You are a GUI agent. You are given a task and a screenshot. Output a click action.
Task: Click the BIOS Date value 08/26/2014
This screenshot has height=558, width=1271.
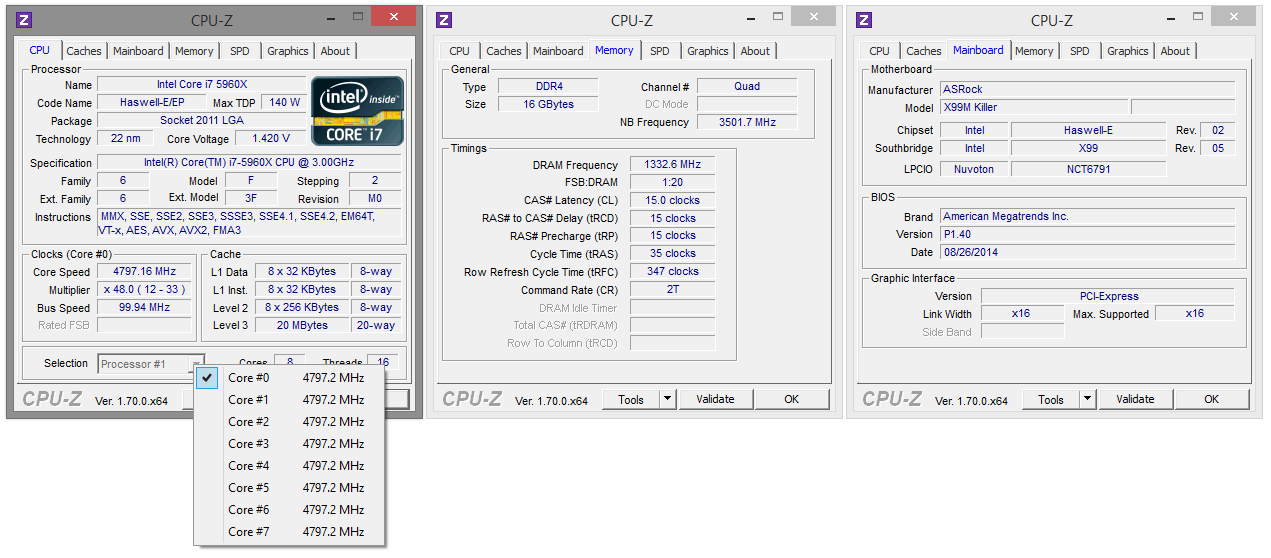click(x=1087, y=252)
